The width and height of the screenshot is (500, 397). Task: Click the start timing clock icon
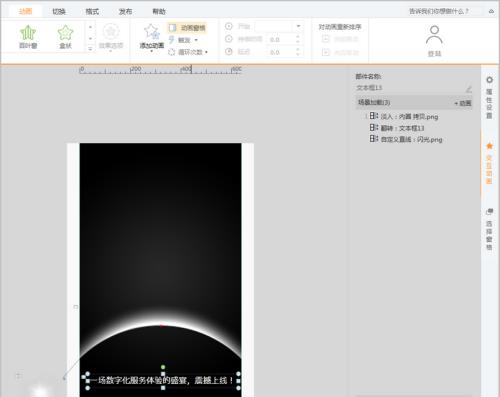tap(229, 26)
